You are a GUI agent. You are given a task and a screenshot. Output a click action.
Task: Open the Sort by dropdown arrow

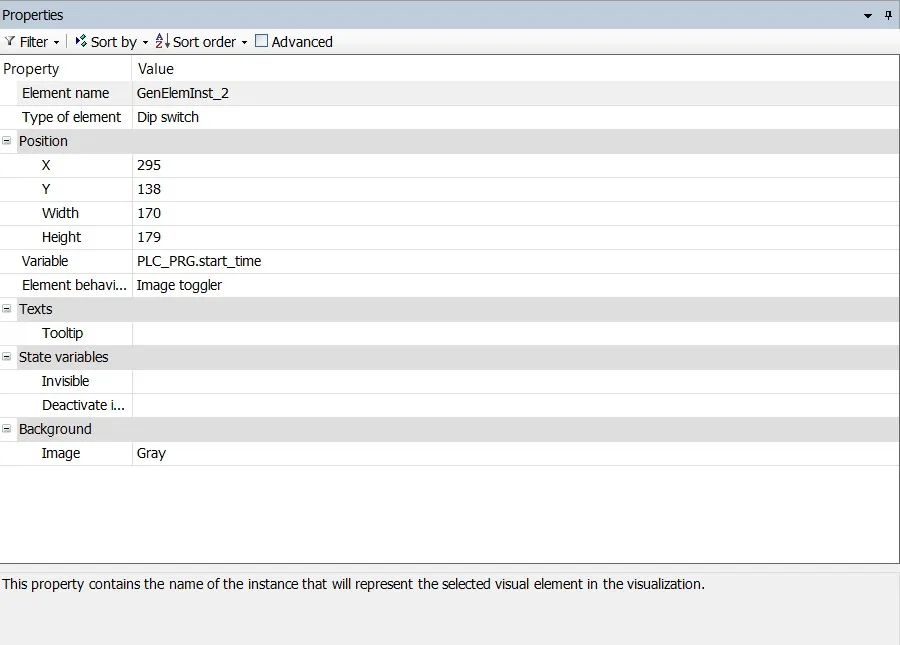[x=145, y=42]
